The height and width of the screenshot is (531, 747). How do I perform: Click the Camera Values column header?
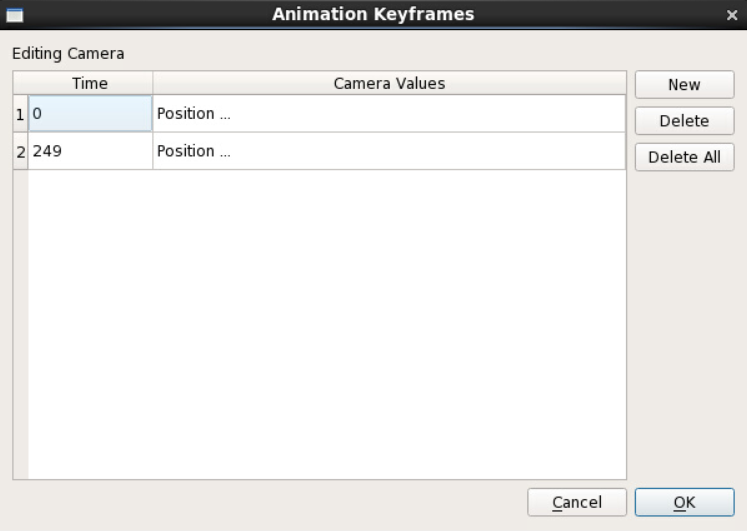coord(389,83)
